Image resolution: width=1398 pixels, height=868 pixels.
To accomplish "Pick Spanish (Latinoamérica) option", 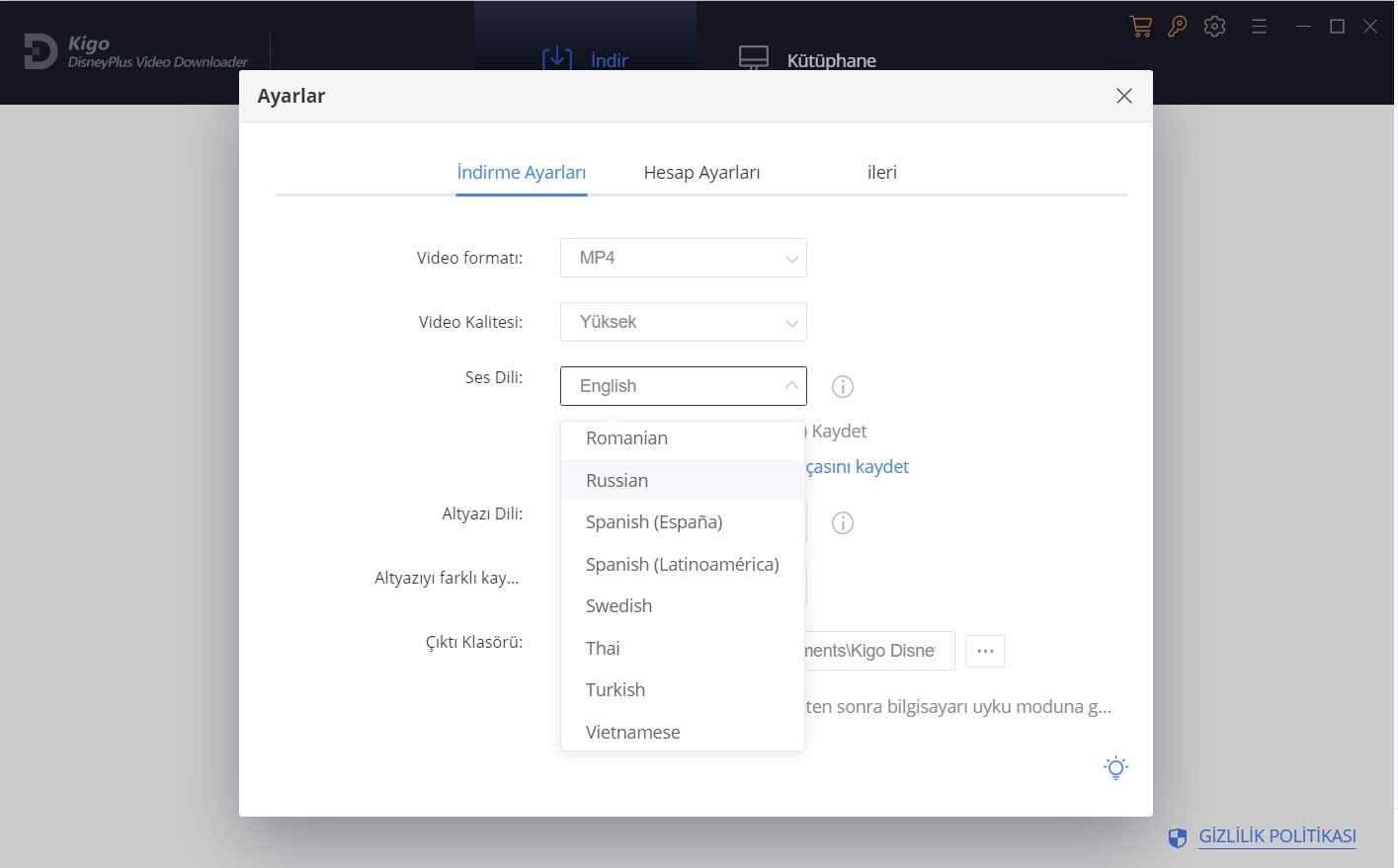I will (682, 565).
